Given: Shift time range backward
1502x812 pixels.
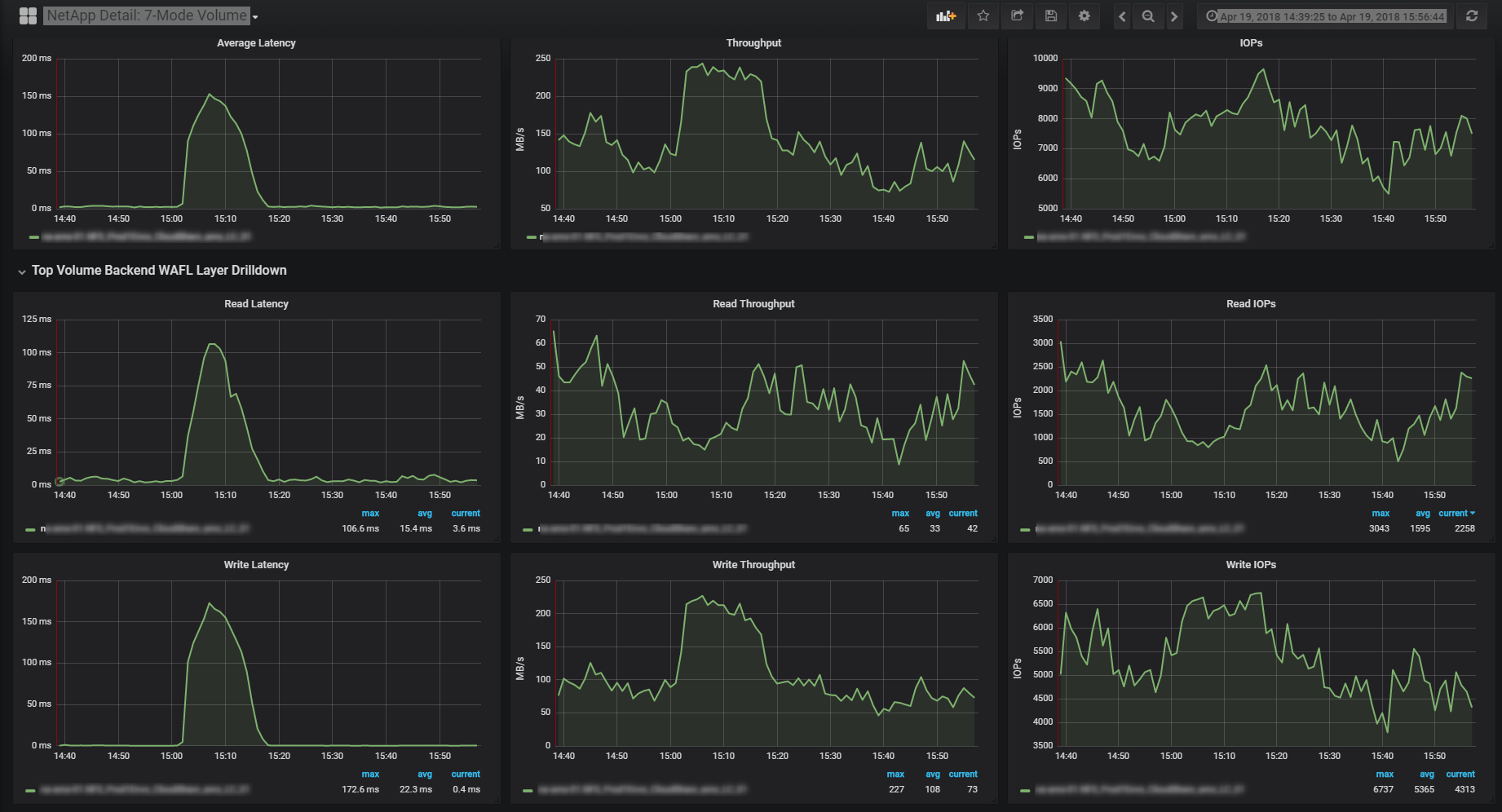Looking at the screenshot, I should [x=1122, y=16].
